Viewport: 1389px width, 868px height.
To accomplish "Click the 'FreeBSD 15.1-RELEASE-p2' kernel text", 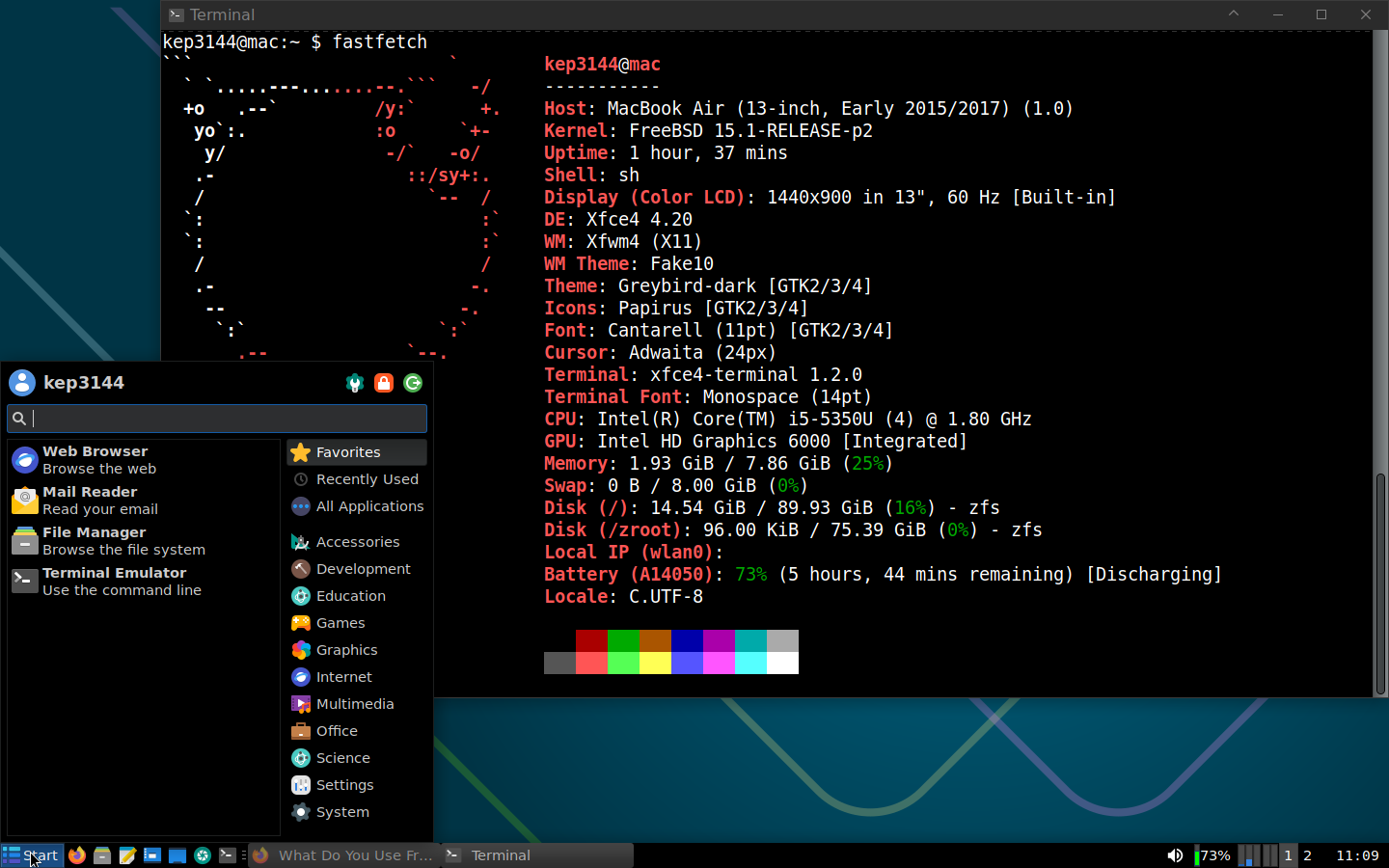I will pos(750,131).
